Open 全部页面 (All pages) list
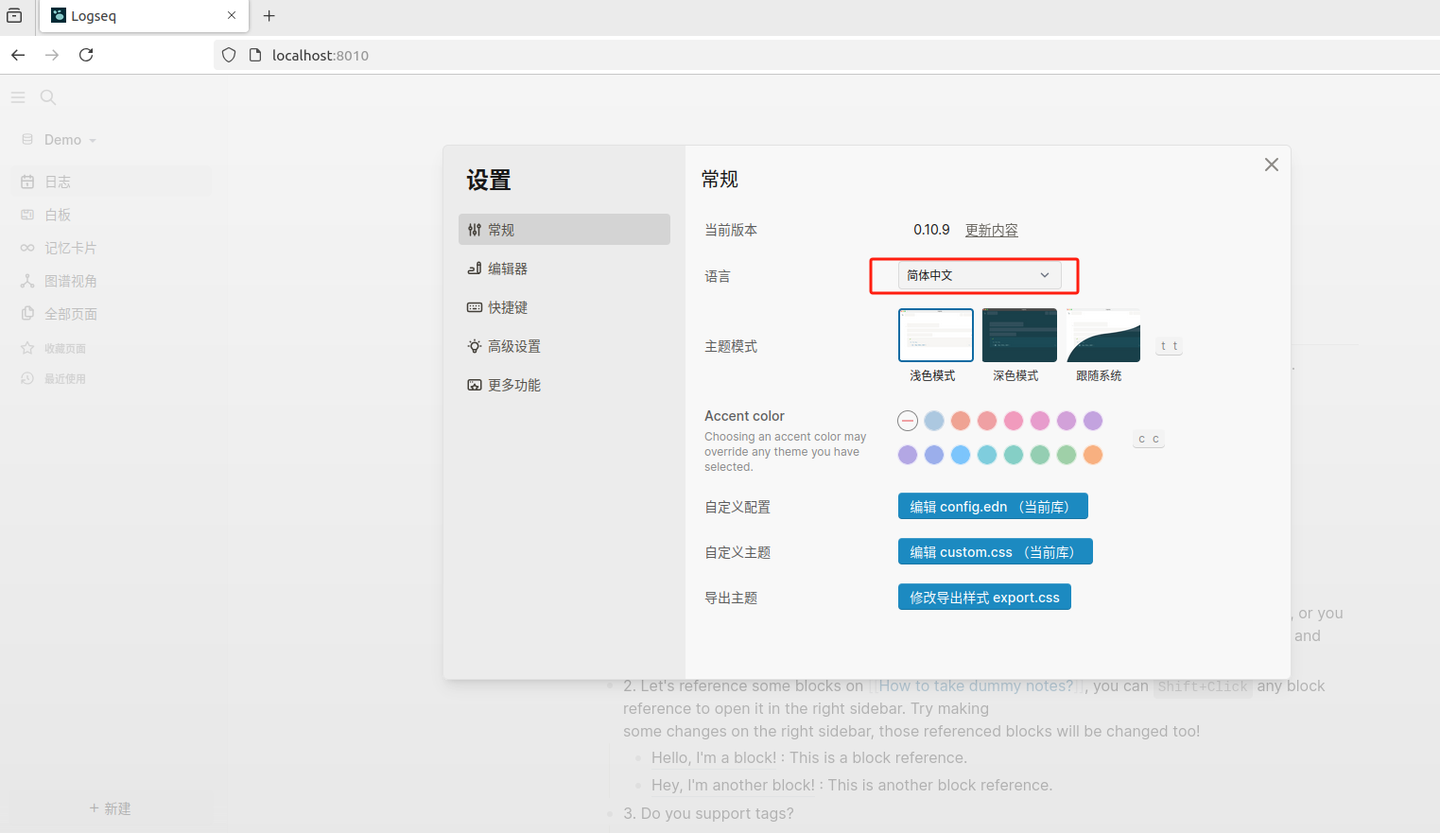 70,313
